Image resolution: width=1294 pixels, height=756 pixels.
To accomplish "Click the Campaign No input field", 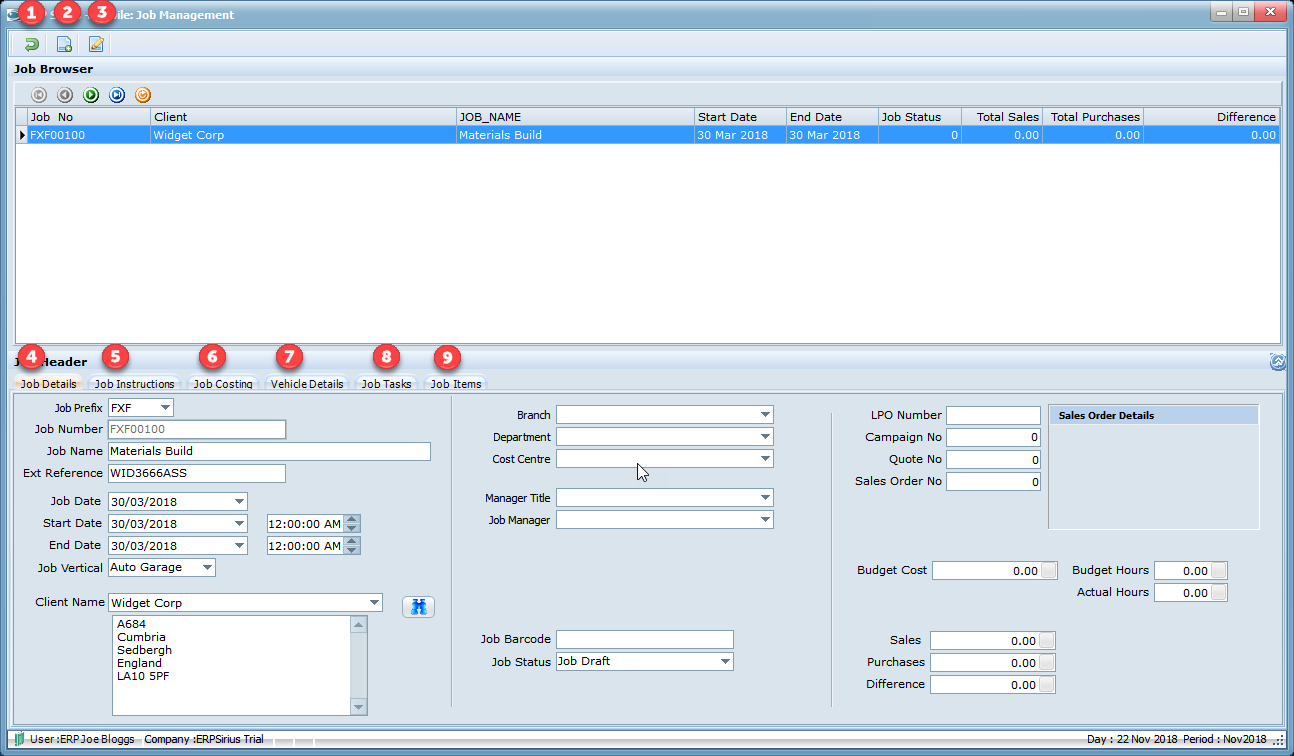I will point(993,437).
